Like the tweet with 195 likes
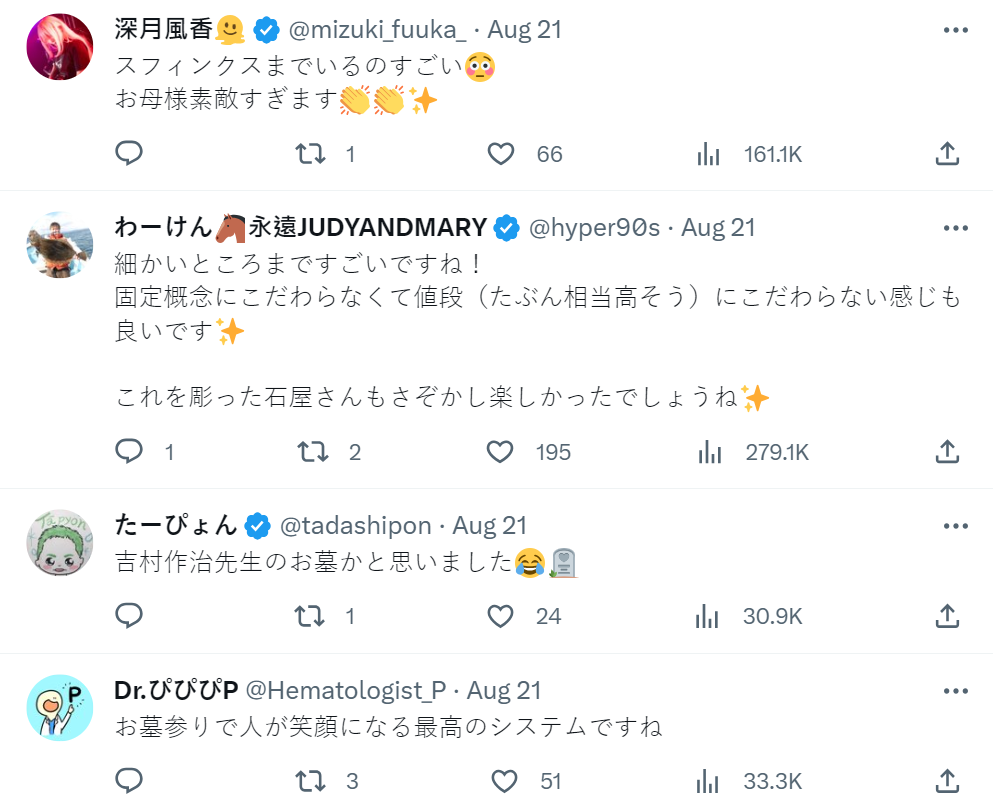Image resolution: width=993 pixels, height=806 pixels. [x=500, y=452]
